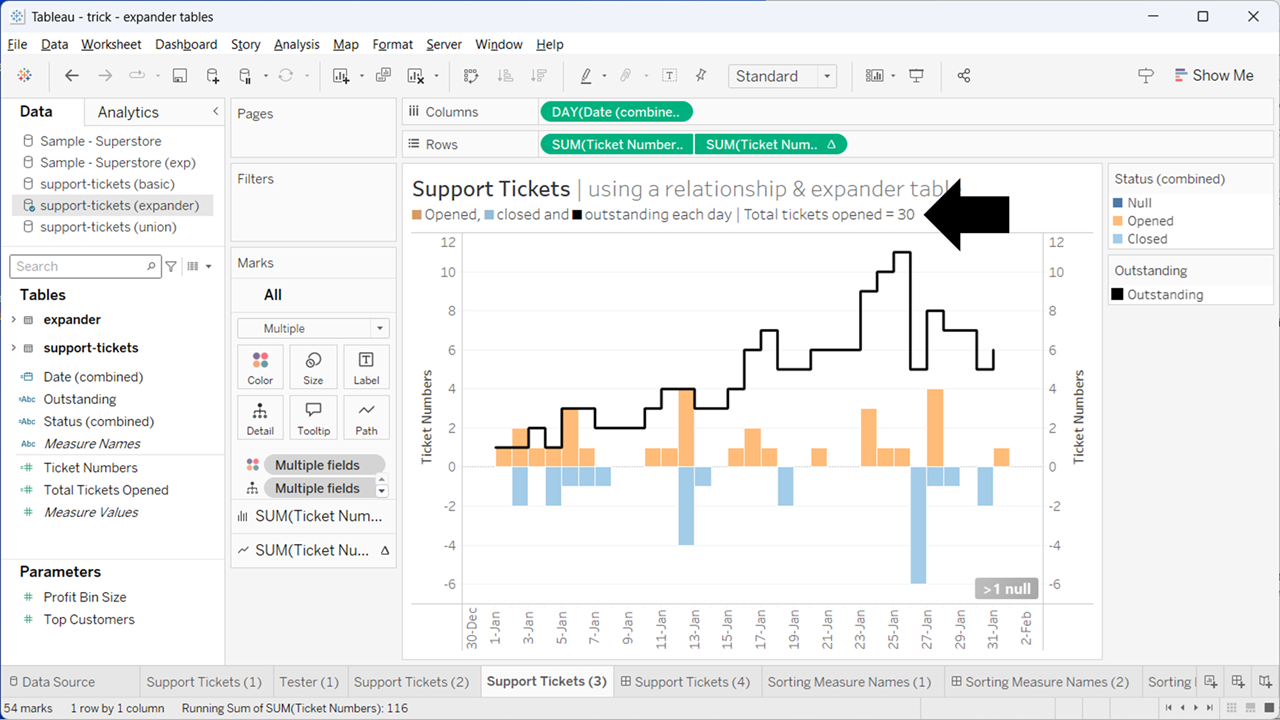
Task: Click the Share Workbook toolbar icon
Action: (963, 76)
